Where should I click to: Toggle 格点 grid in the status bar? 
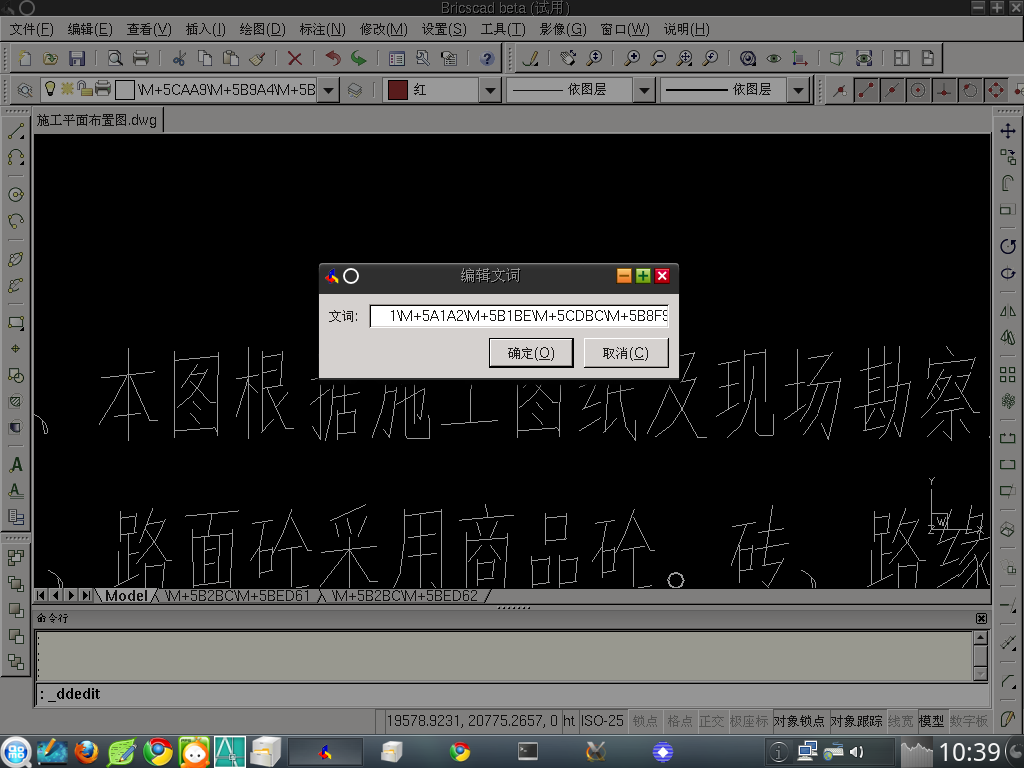point(680,721)
